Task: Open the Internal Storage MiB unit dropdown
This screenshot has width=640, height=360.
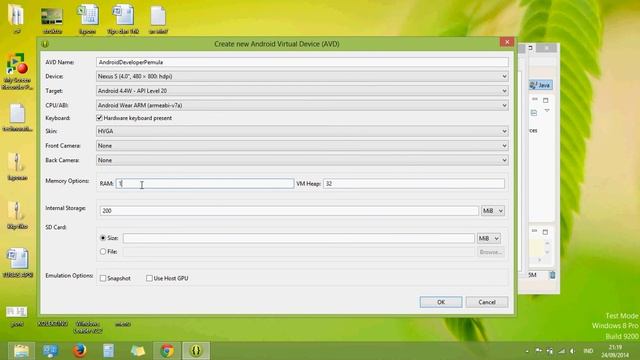Action: click(x=493, y=211)
